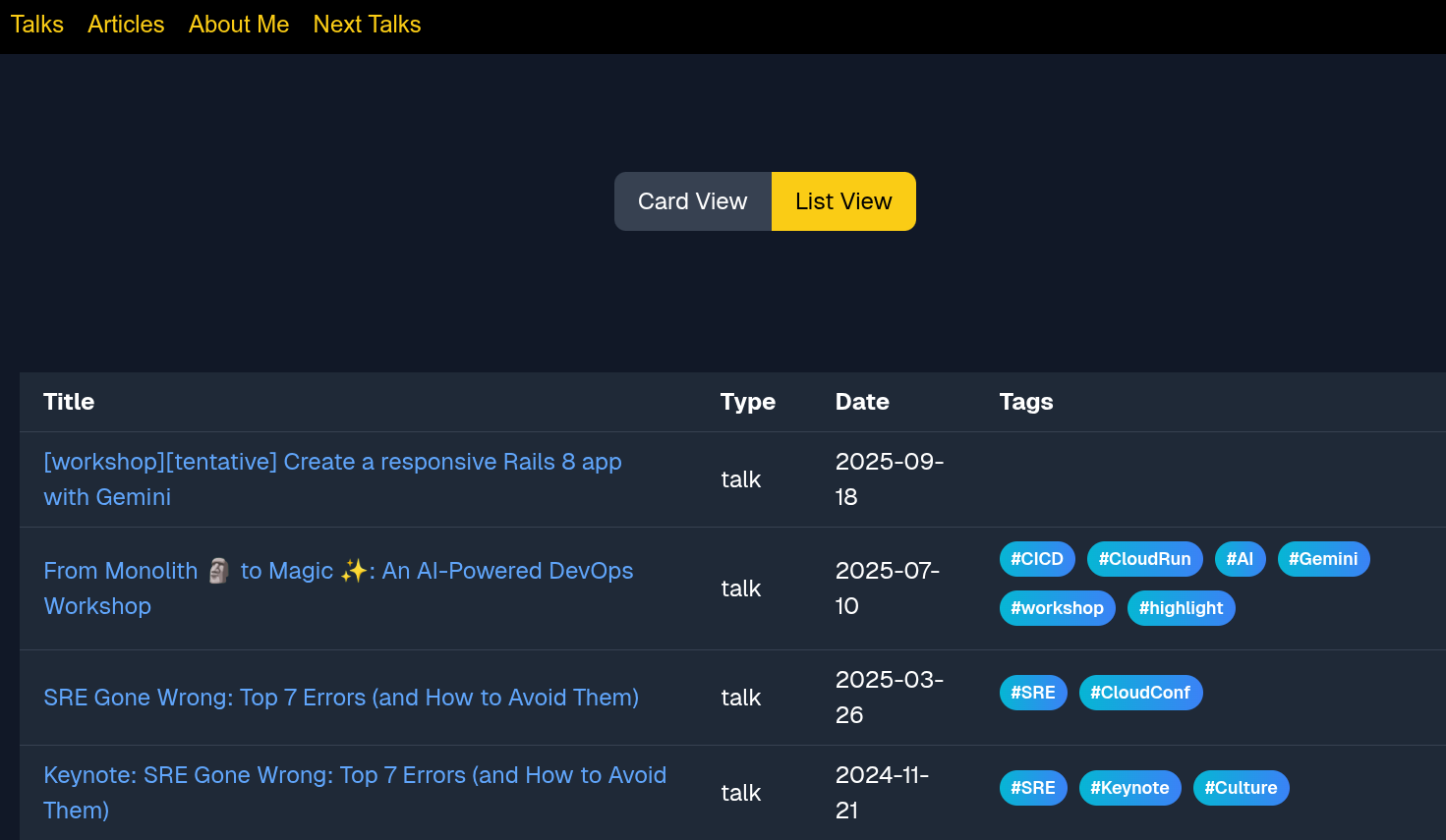Go to the Articles page

(x=126, y=25)
